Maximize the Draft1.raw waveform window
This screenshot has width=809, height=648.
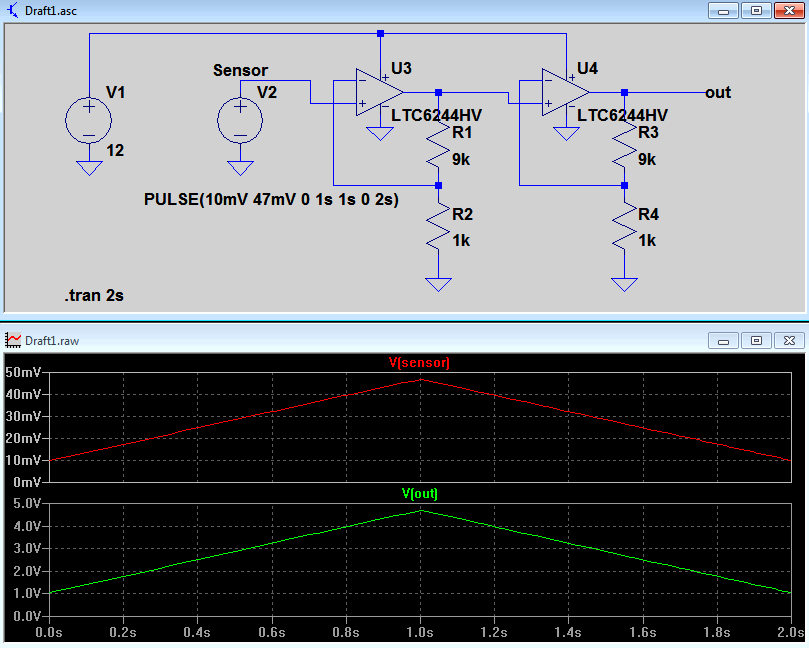(756, 340)
